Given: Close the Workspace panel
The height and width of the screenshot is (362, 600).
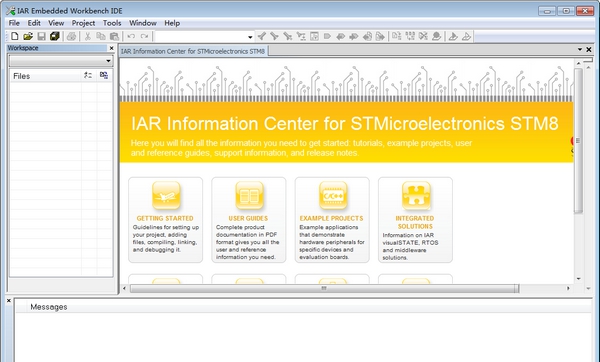Looking at the screenshot, I should (x=111, y=48).
